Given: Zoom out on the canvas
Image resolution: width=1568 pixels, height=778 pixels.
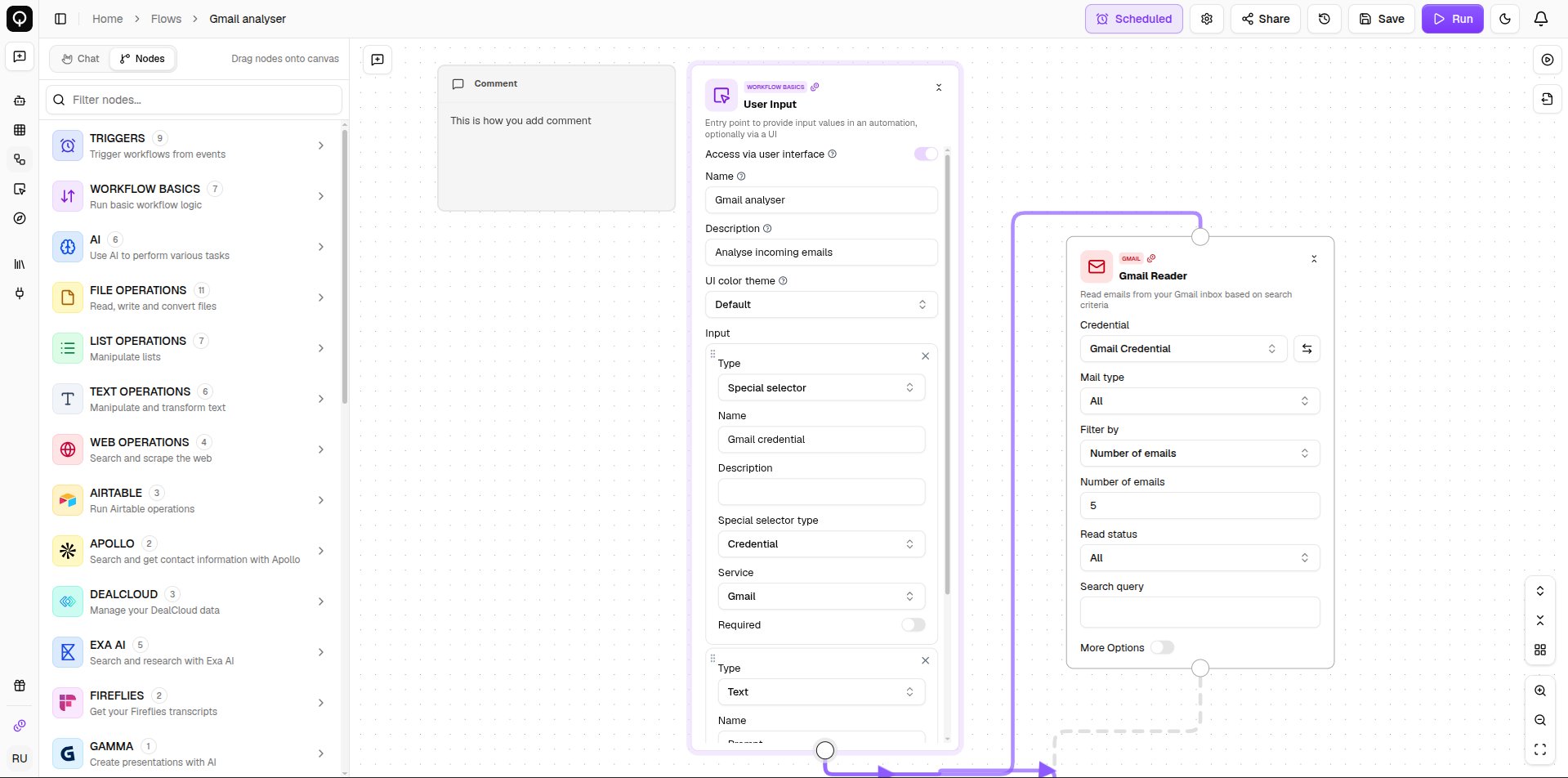Looking at the screenshot, I should pos(1540,720).
